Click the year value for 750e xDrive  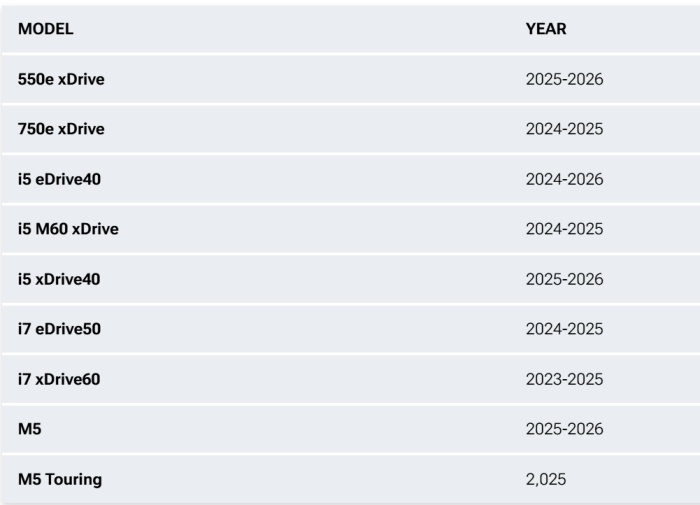tap(564, 129)
